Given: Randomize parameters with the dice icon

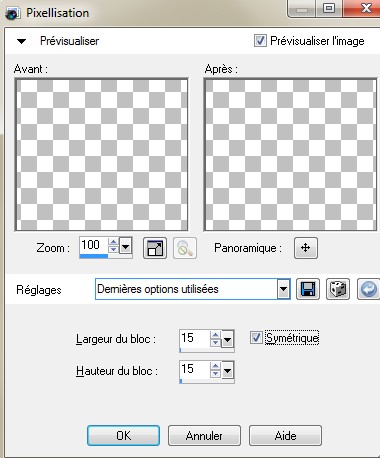Looking at the screenshot, I should [x=338, y=289].
